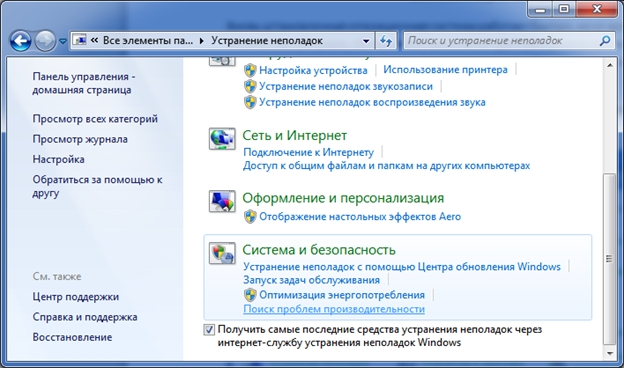Viewport: 624px width, 368px height.
Task: Open the 'Система и безопасность' heading
Action: tap(319, 250)
